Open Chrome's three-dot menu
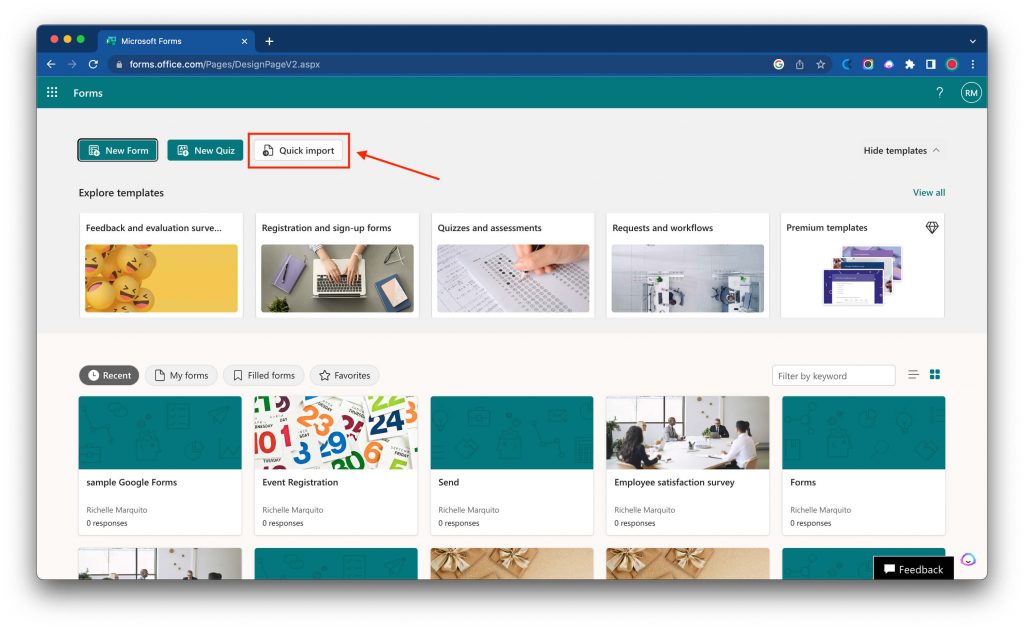The height and width of the screenshot is (628, 1024). pyautogui.click(x=973, y=63)
